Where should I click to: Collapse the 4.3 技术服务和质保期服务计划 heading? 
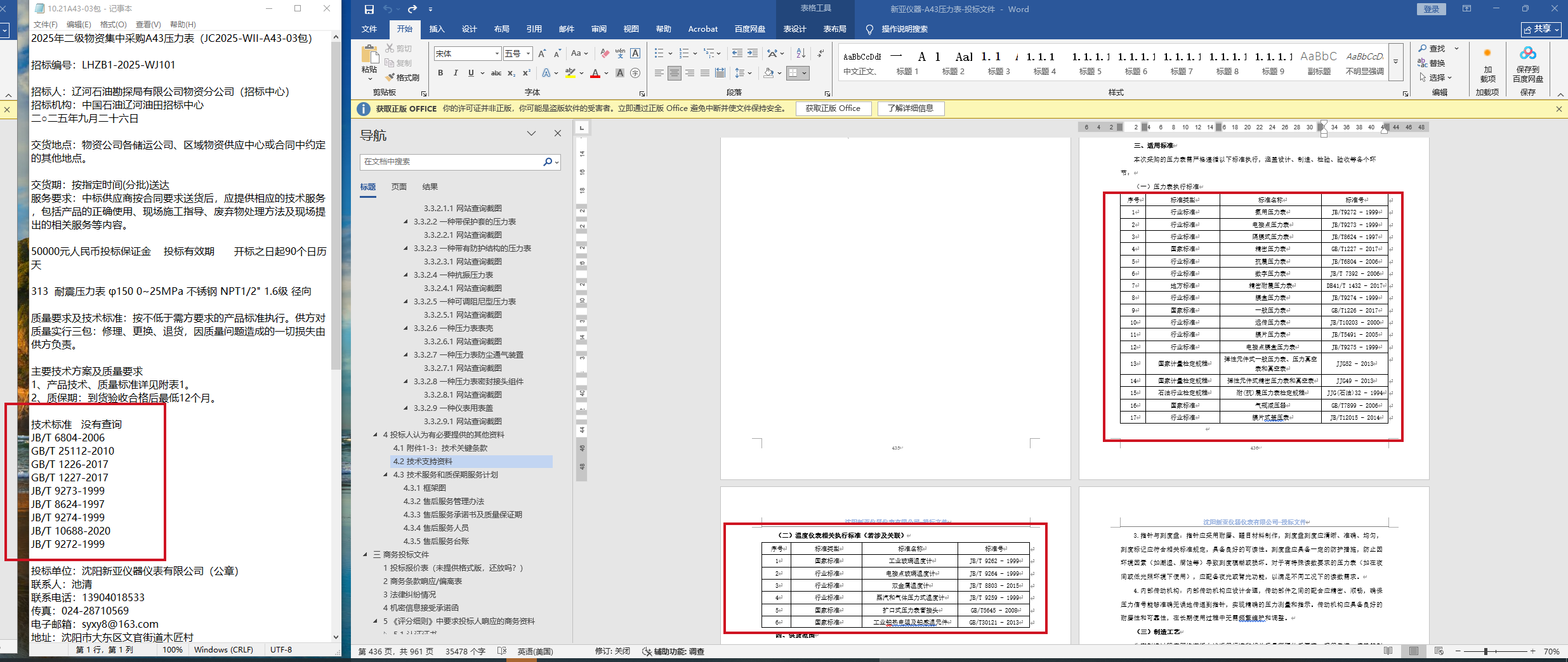pyautogui.click(x=386, y=475)
